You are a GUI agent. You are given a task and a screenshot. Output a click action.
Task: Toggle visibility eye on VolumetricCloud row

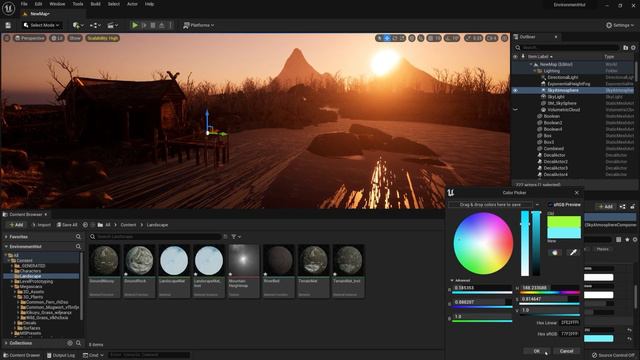pyautogui.click(x=516, y=110)
